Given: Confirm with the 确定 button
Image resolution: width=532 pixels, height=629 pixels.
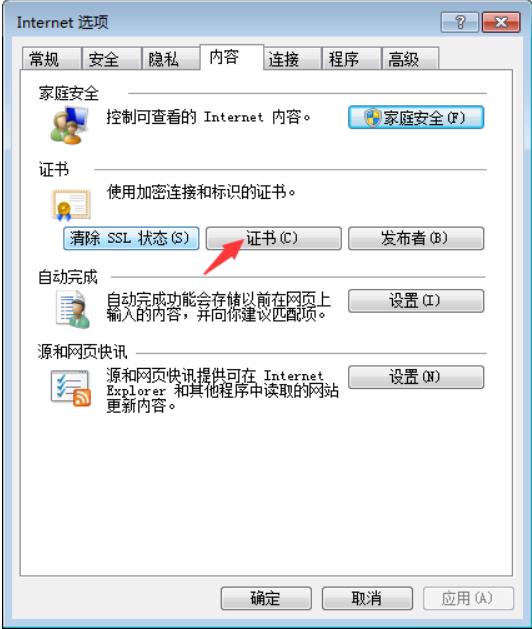Looking at the screenshot, I should [x=266, y=599].
